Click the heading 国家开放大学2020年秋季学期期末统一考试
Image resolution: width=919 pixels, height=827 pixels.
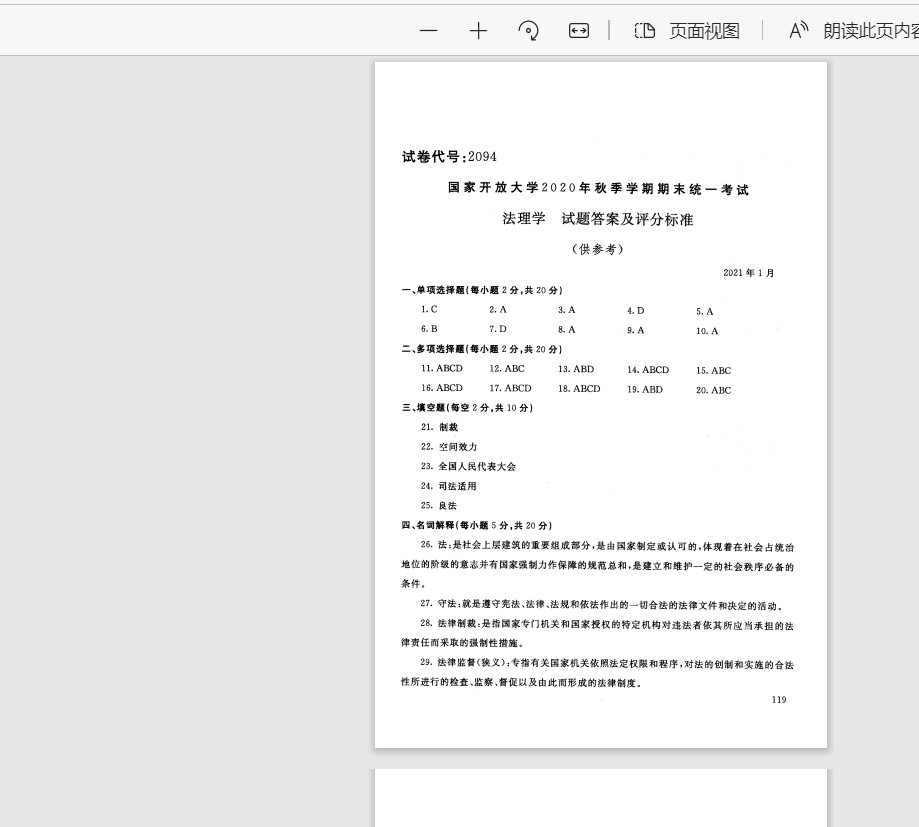point(598,188)
